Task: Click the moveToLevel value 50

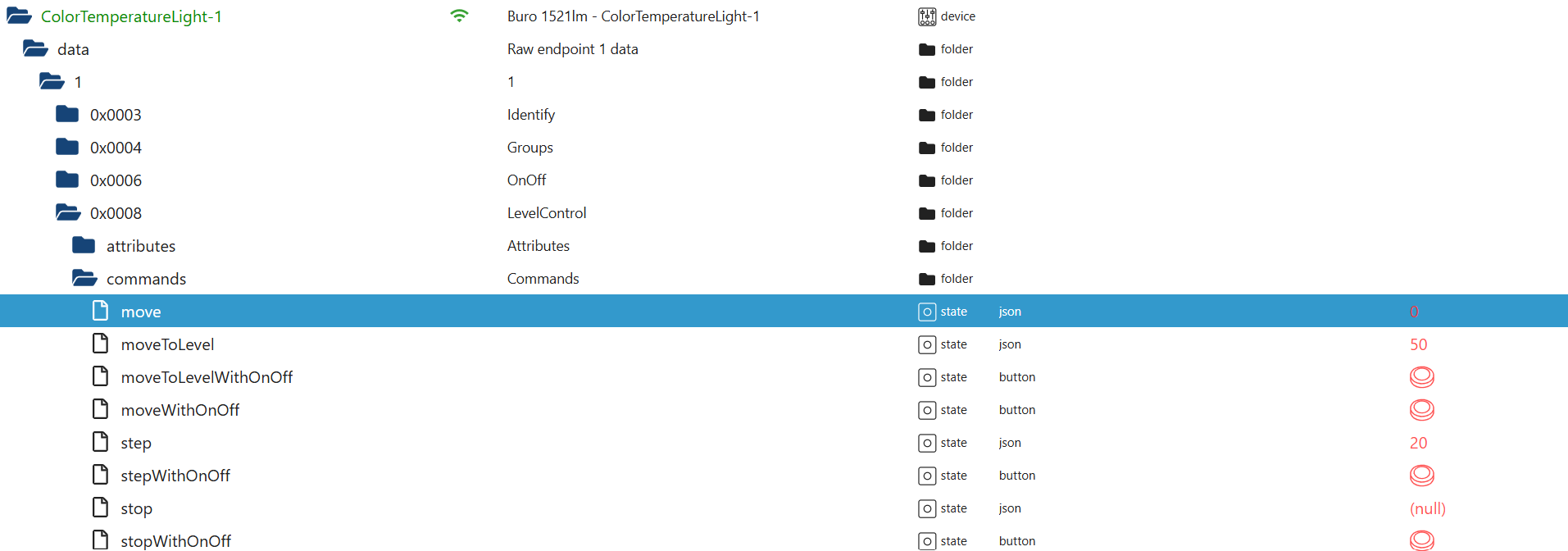Action: click(x=1418, y=344)
